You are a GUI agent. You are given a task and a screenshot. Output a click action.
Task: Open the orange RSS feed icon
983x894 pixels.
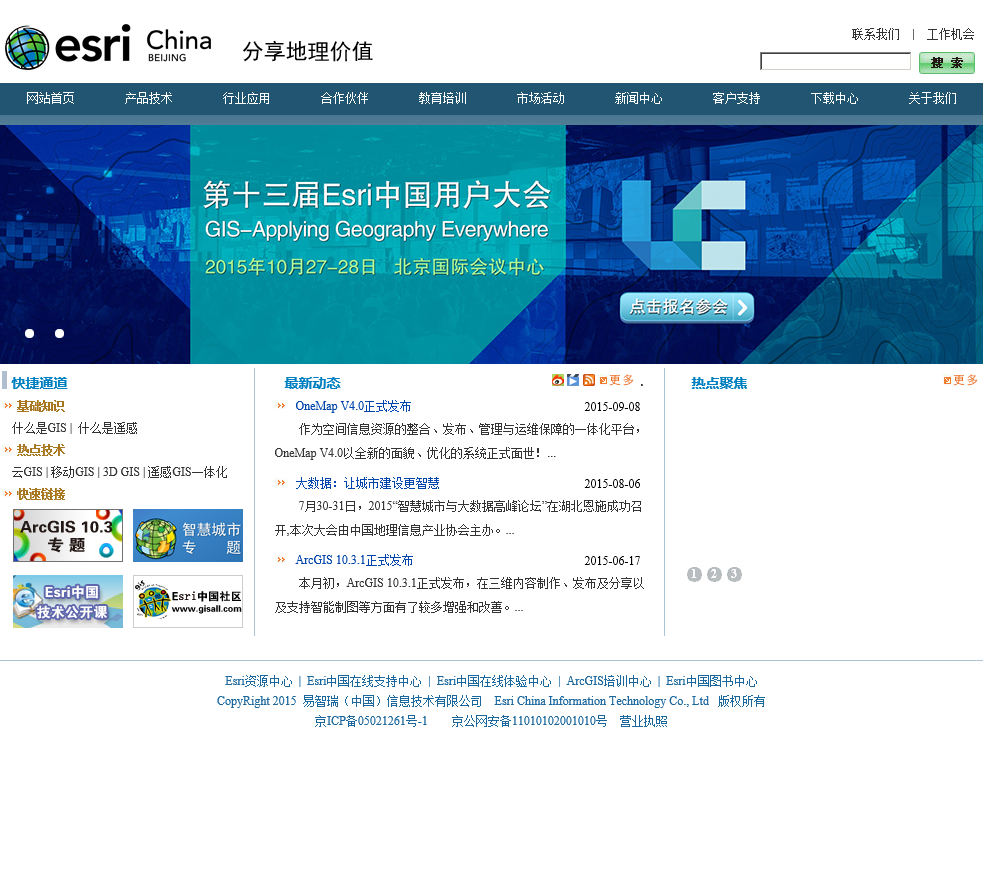(x=589, y=380)
